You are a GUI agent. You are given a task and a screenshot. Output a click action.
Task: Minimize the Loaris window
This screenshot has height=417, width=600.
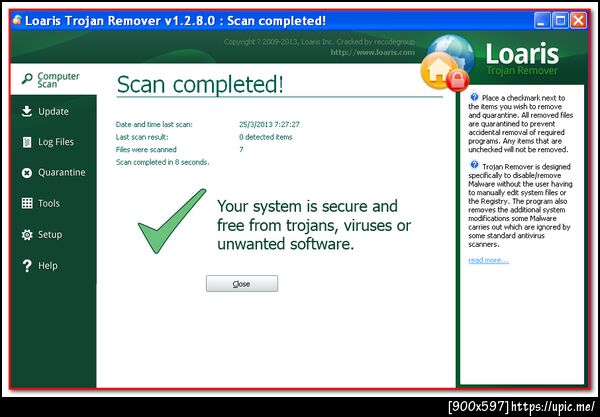(542, 20)
